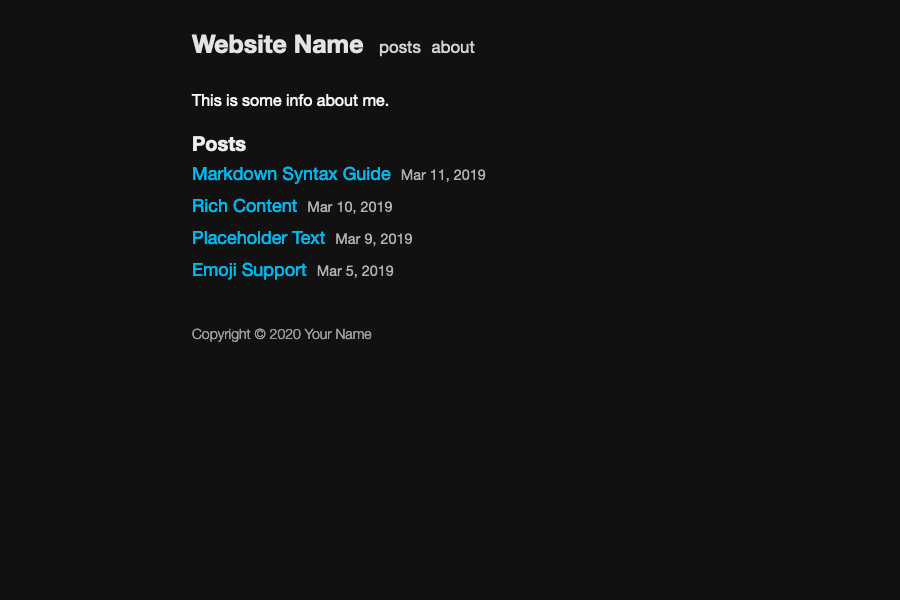This screenshot has height=600, width=900.
Task: Click the Mar 9, 2019 date
Action: tap(374, 239)
